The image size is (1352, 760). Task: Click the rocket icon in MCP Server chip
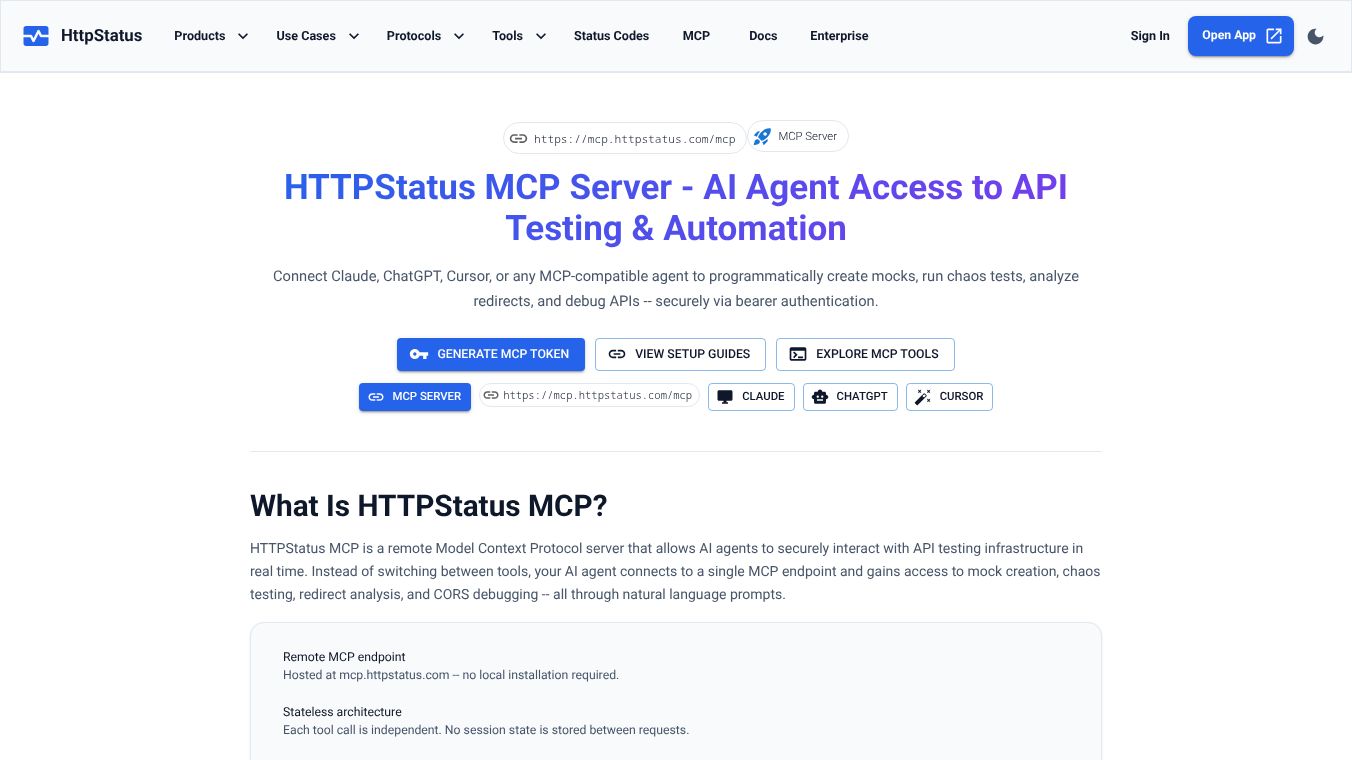762,136
